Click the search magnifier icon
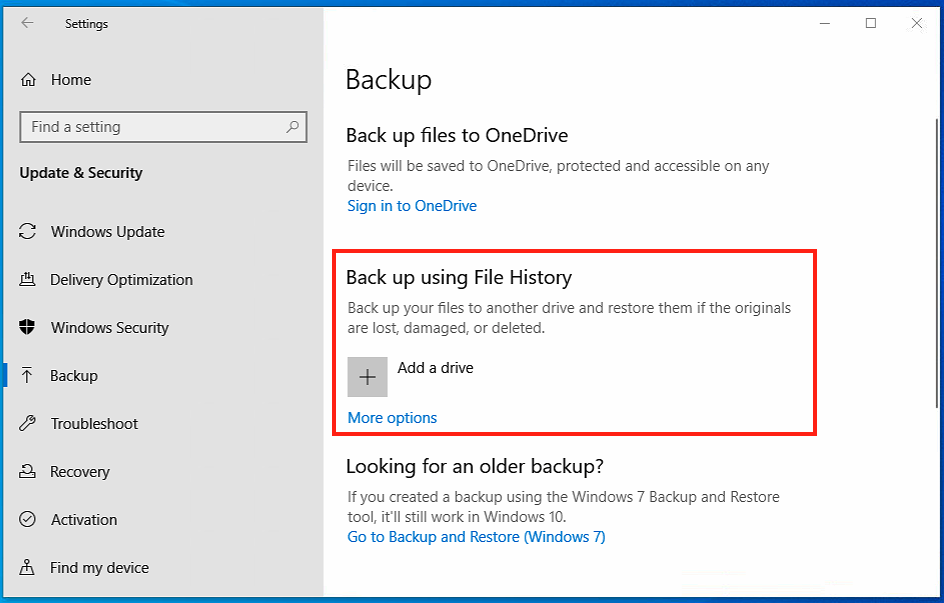This screenshot has height=603, width=944. [x=292, y=127]
